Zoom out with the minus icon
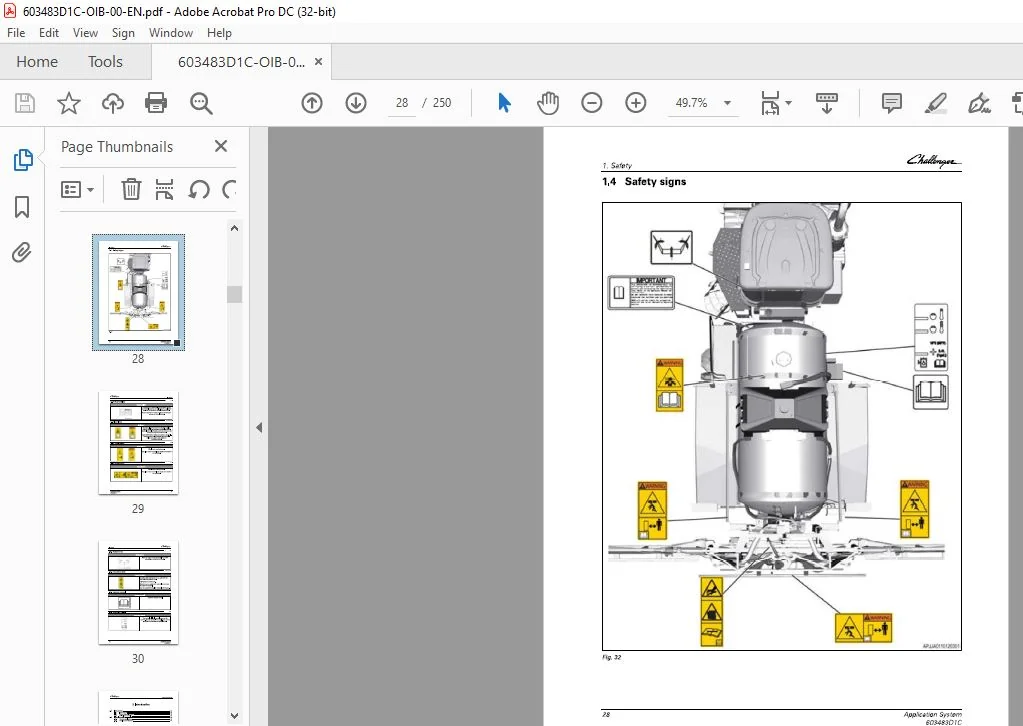Image resolution: width=1023 pixels, height=726 pixels. [x=592, y=103]
